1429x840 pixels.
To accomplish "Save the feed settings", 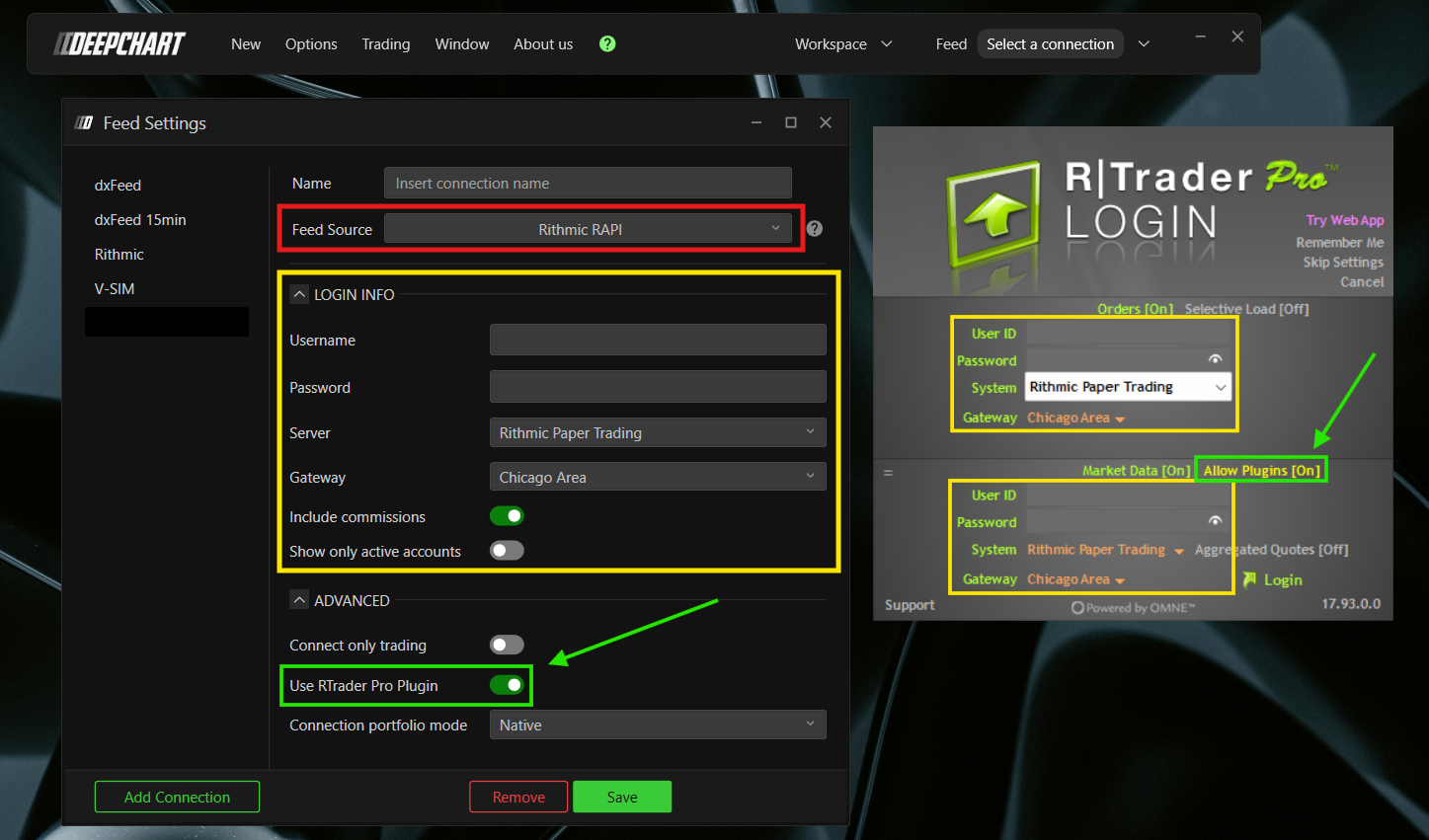I will (x=622, y=797).
